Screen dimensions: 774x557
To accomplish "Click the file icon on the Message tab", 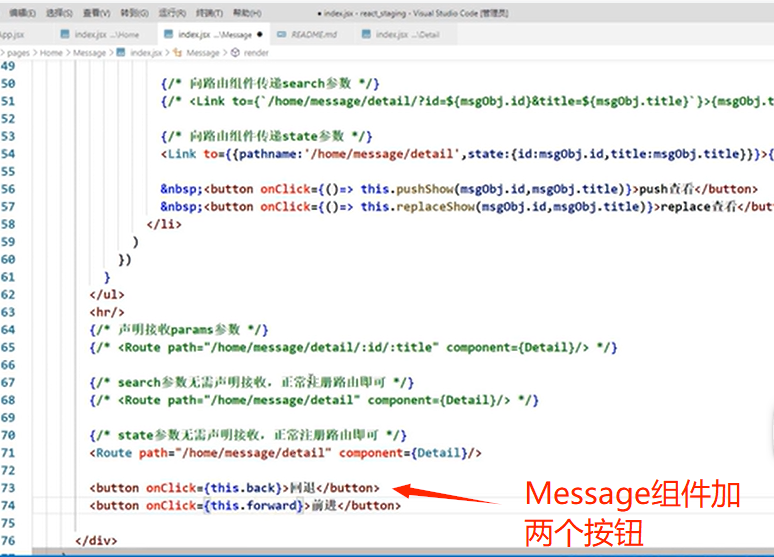I will click(x=169, y=34).
